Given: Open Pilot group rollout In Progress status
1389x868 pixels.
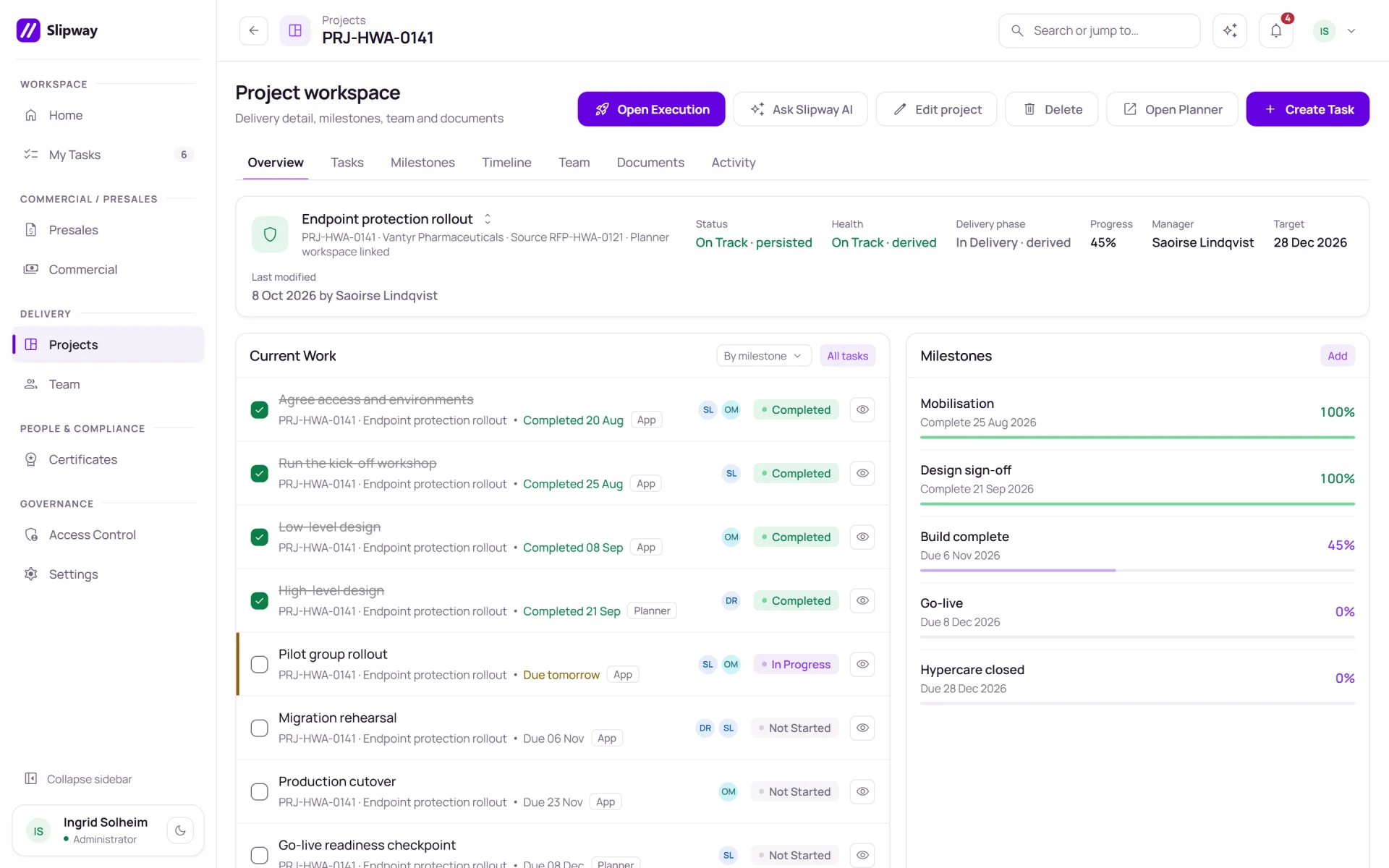Looking at the screenshot, I should click(x=796, y=664).
